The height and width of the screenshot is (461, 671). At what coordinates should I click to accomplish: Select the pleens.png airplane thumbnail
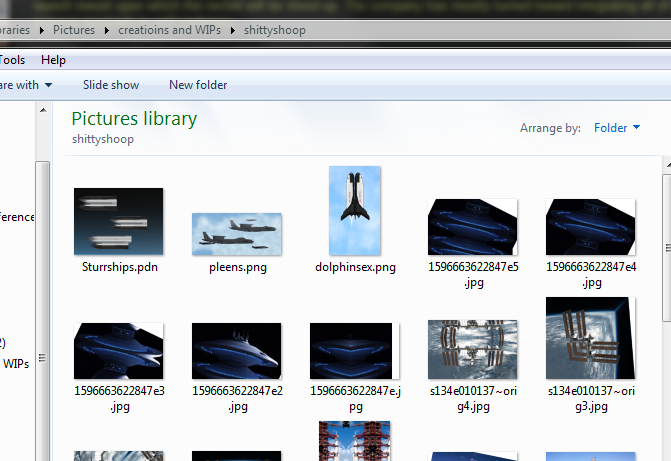[237, 234]
